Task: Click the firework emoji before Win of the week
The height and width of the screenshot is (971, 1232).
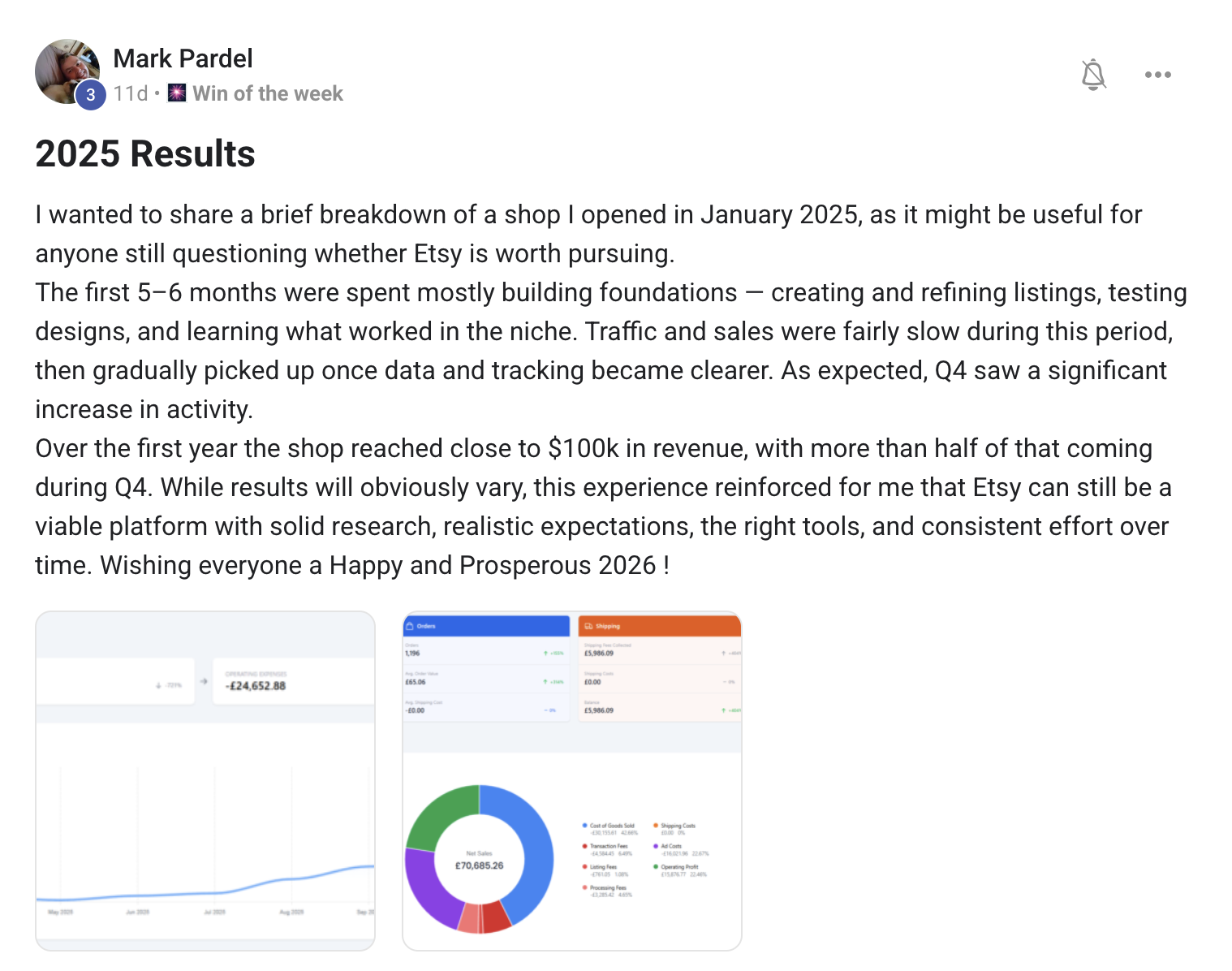Action: (x=177, y=93)
